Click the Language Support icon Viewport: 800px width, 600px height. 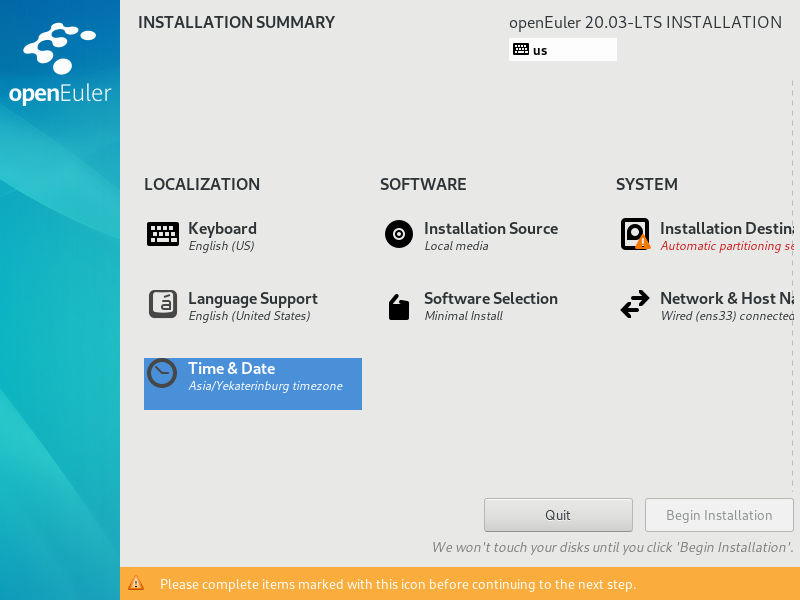tap(163, 304)
